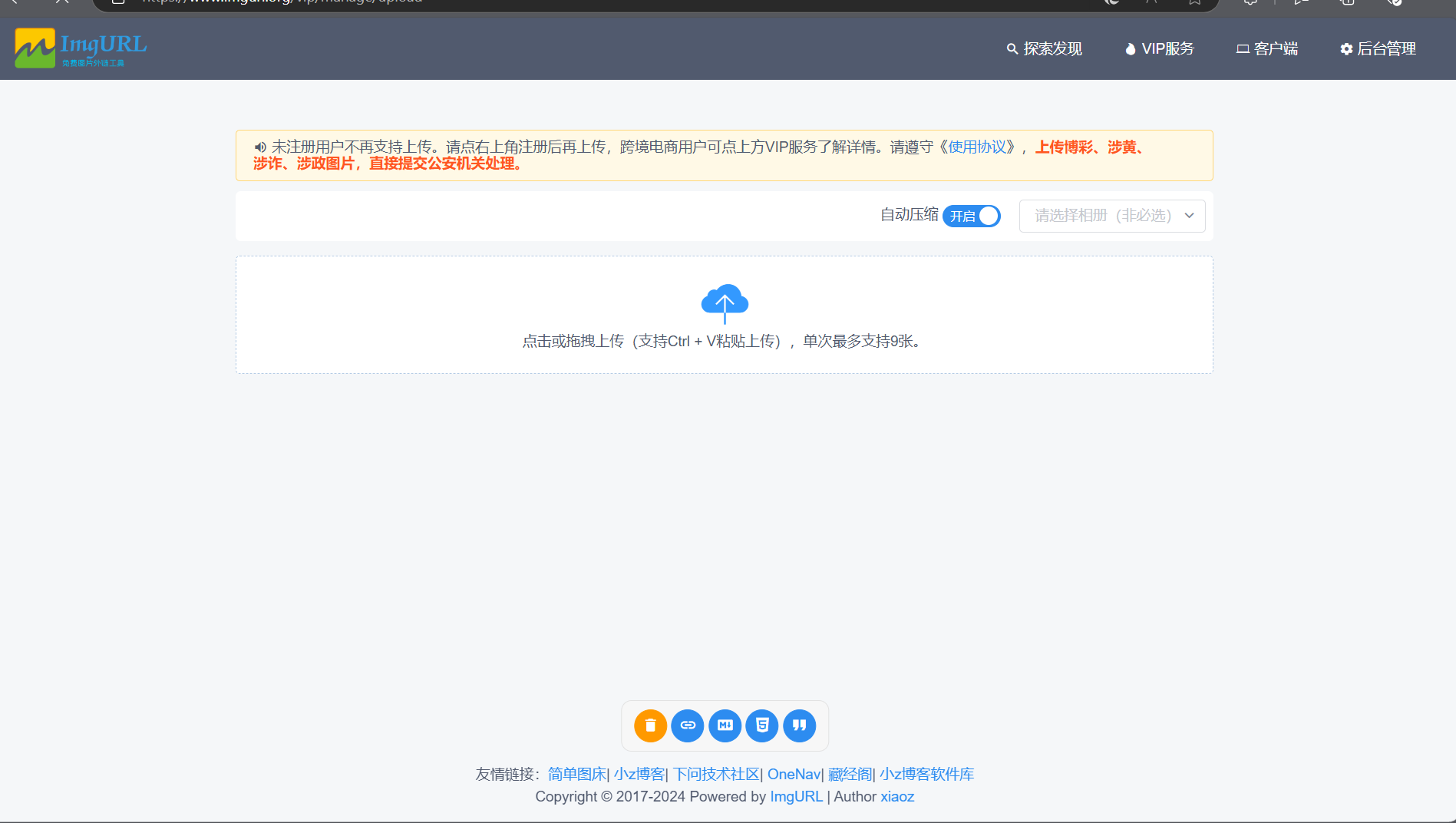The height and width of the screenshot is (823, 1456).
Task: Open the 使用协议 link in the notice
Action: click(x=977, y=147)
